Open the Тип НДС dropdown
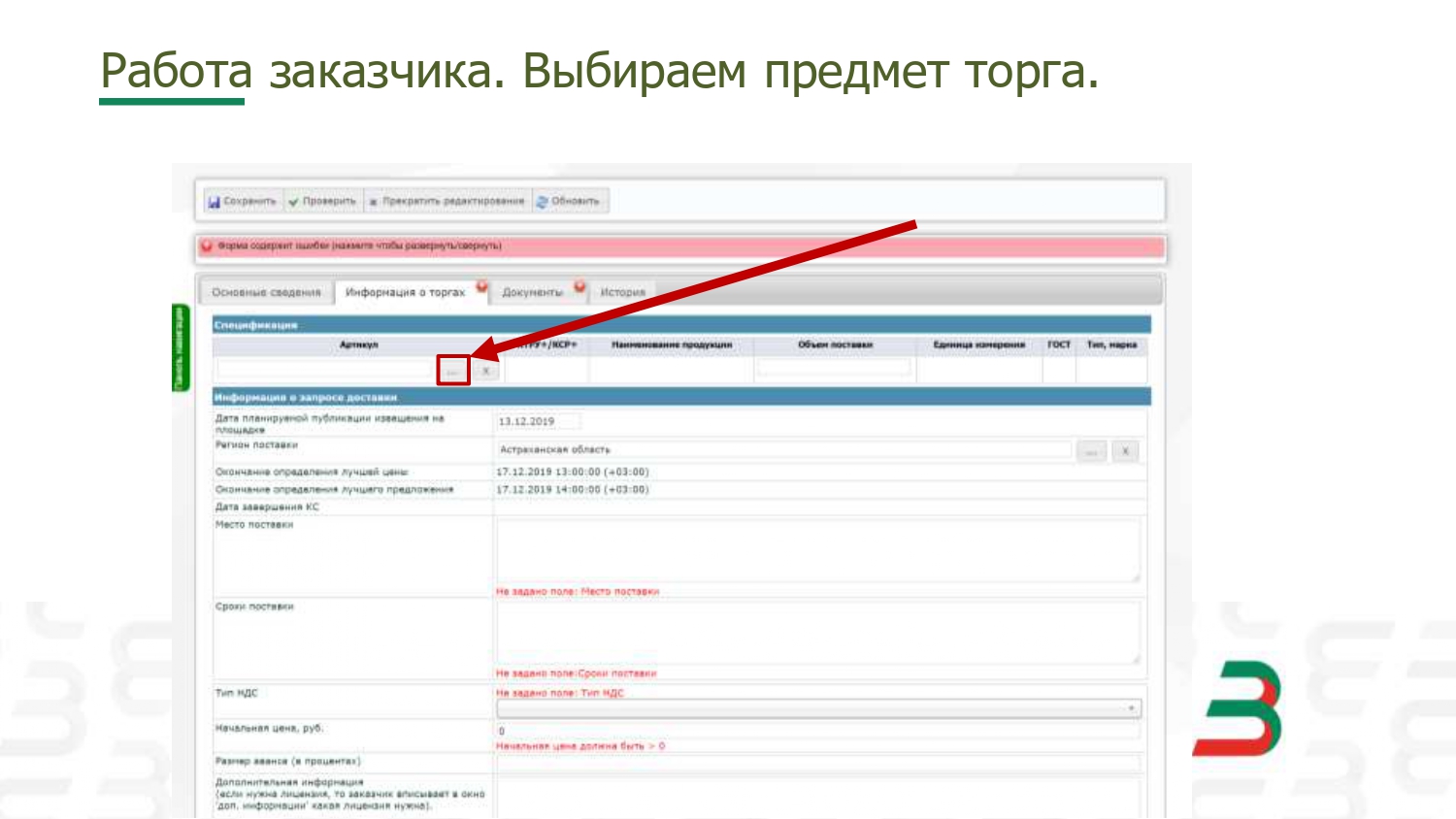1456x819 pixels. click(x=818, y=709)
